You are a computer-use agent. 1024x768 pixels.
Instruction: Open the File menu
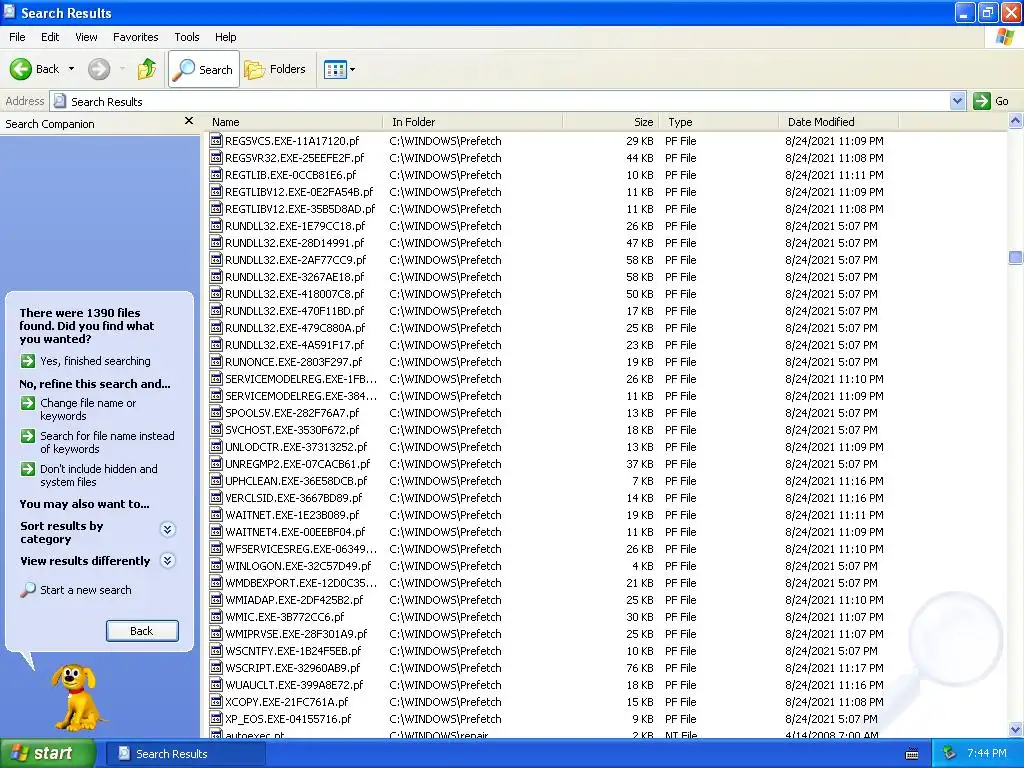[18, 37]
